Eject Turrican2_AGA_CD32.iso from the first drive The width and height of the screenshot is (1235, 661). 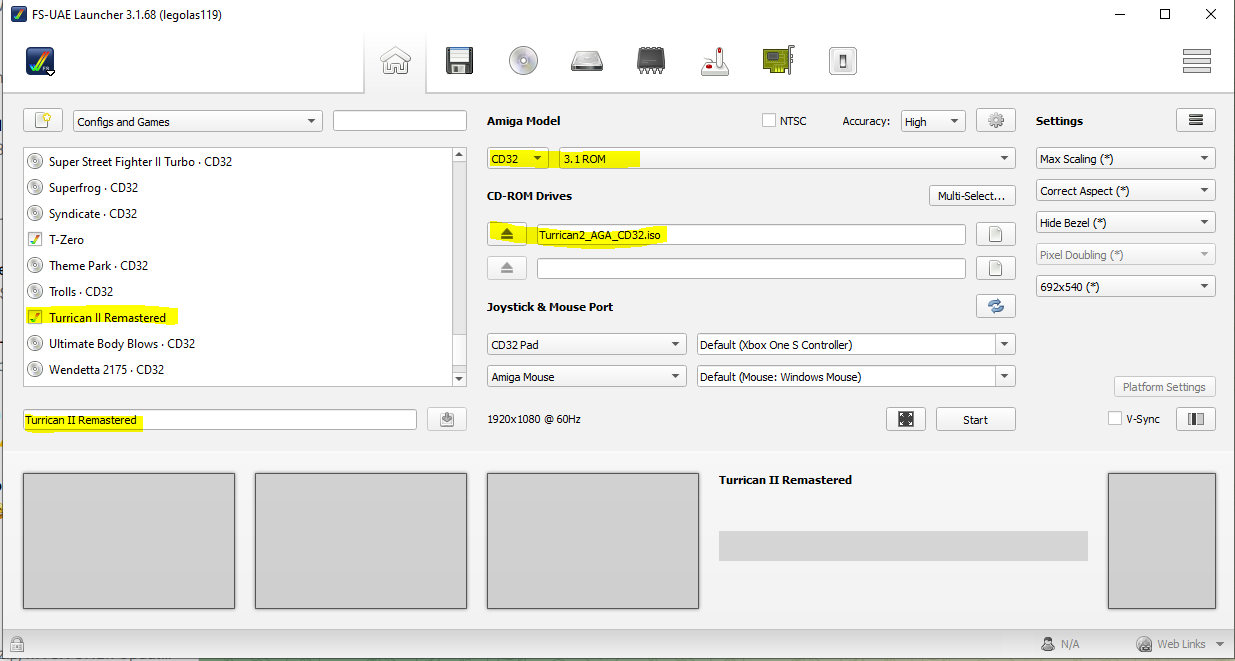coord(507,234)
